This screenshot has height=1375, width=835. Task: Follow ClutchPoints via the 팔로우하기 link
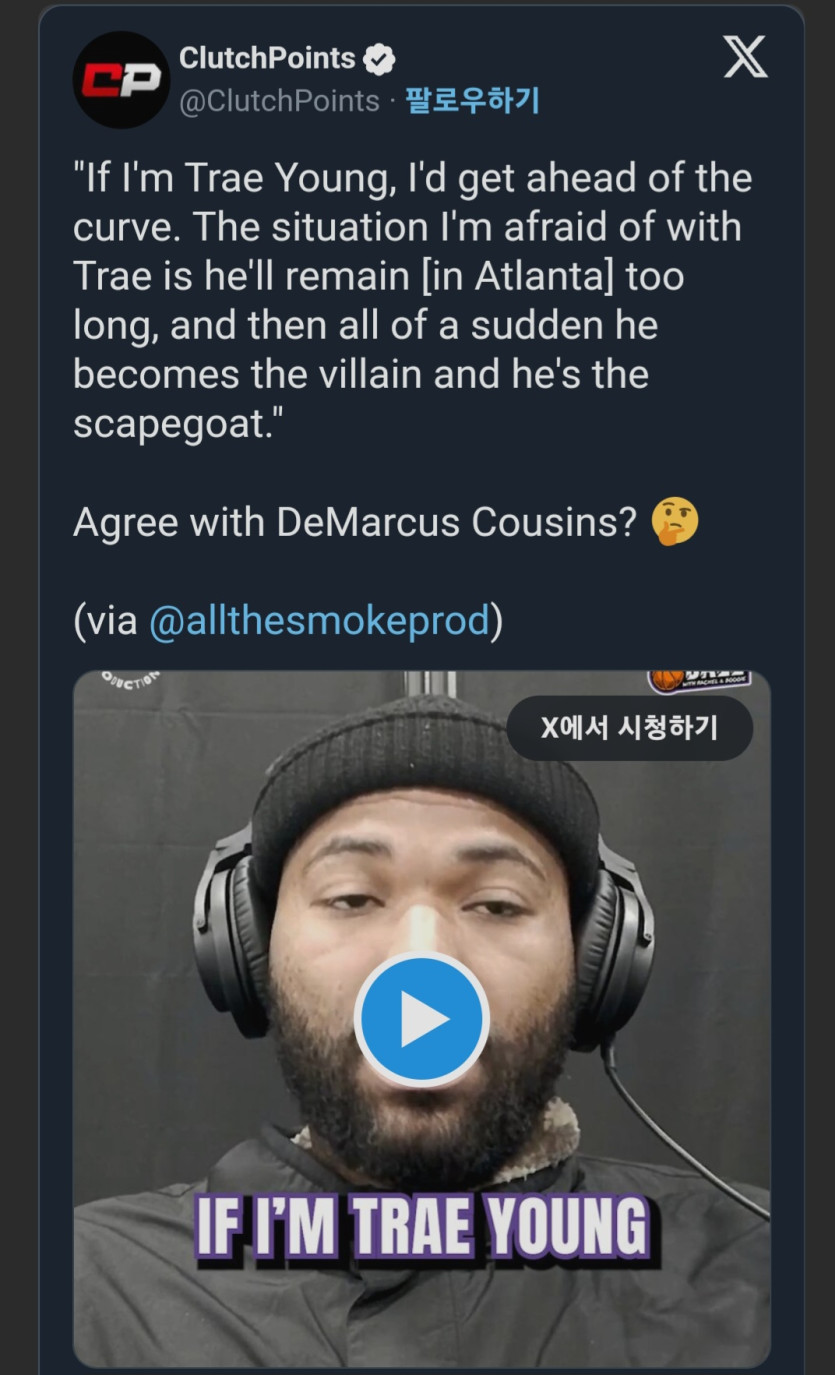[x=472, y=101]
